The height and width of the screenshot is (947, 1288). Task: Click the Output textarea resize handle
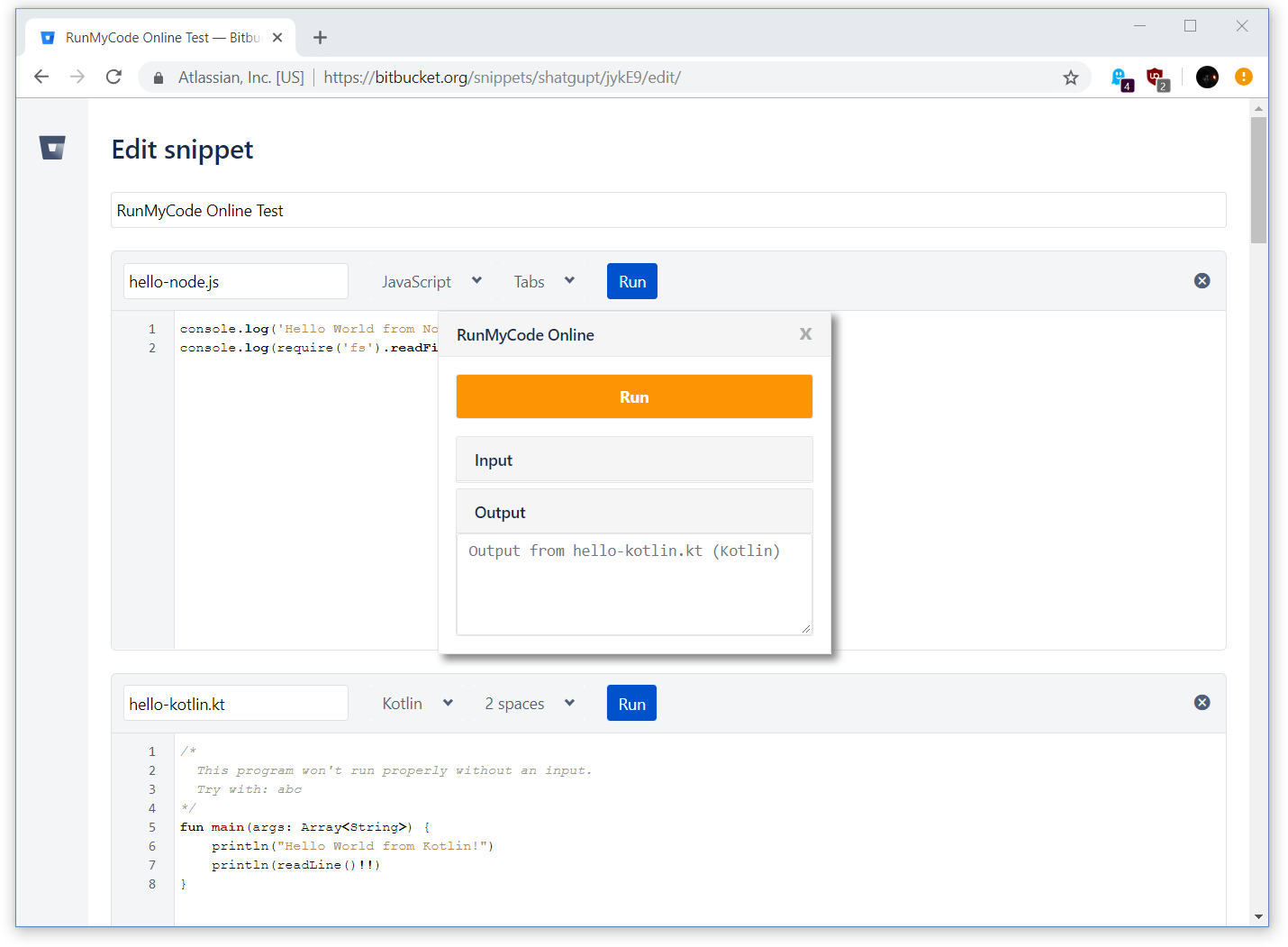pos(805,628)
